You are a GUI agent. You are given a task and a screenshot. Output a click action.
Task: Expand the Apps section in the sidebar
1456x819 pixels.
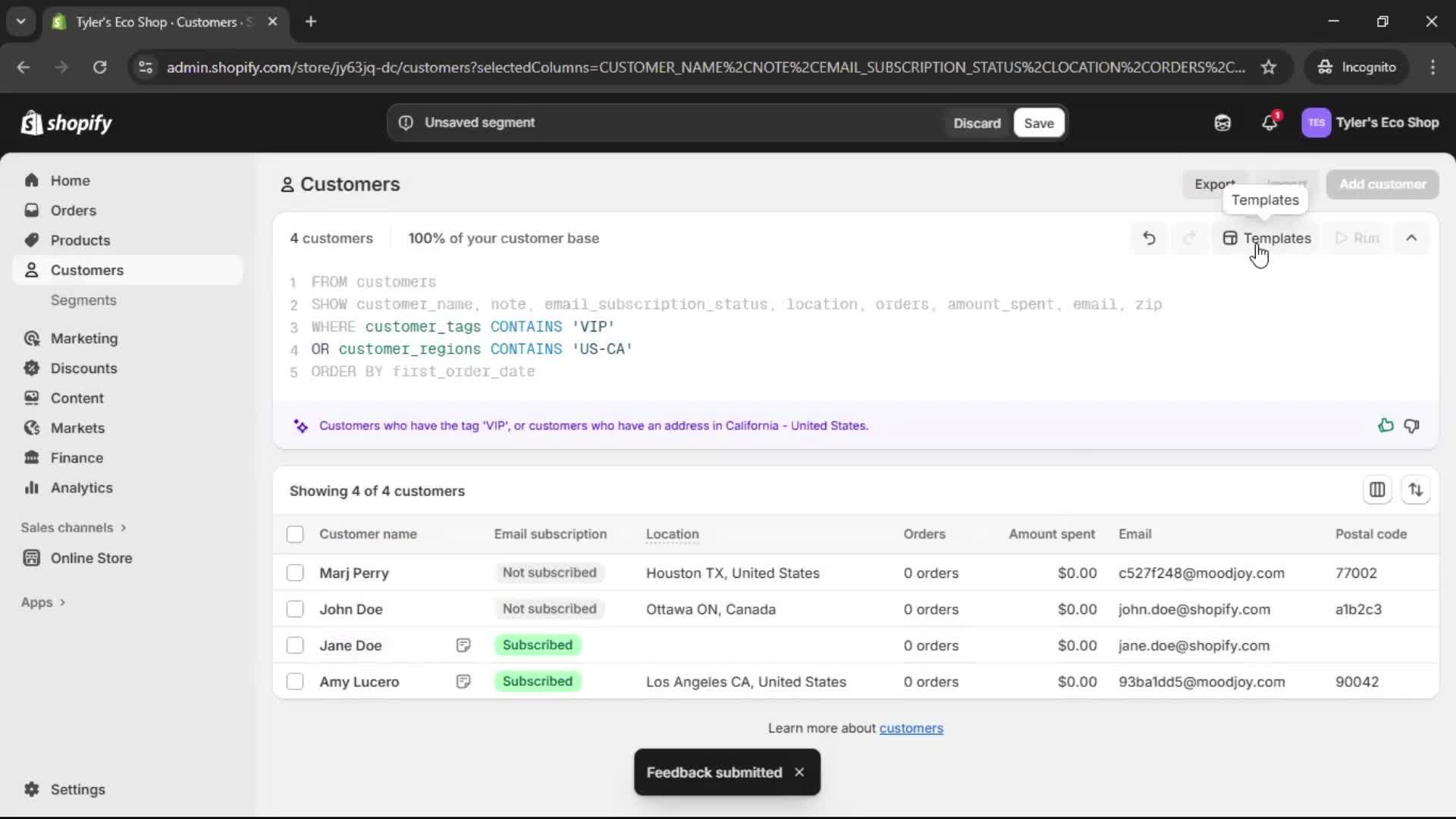43,601
